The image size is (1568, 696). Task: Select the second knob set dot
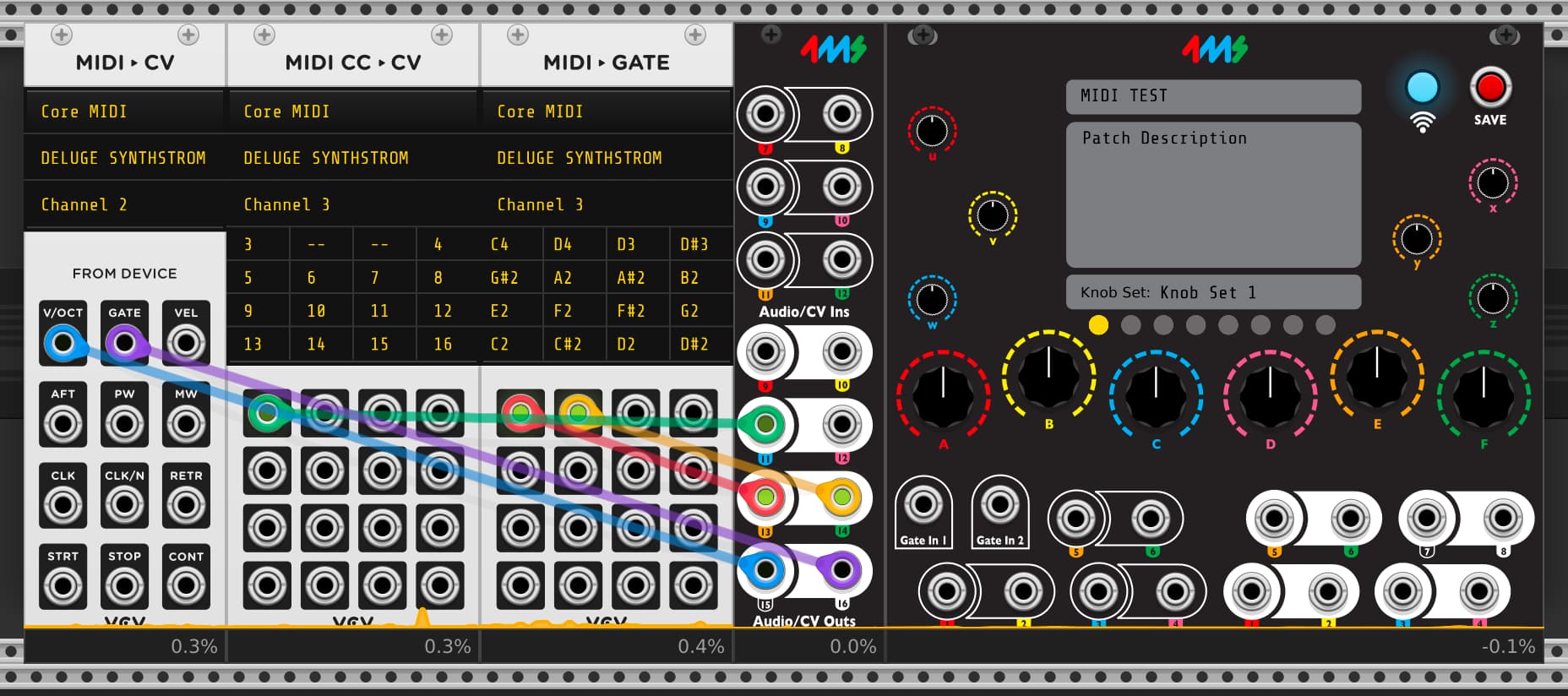click(1130, 325)
